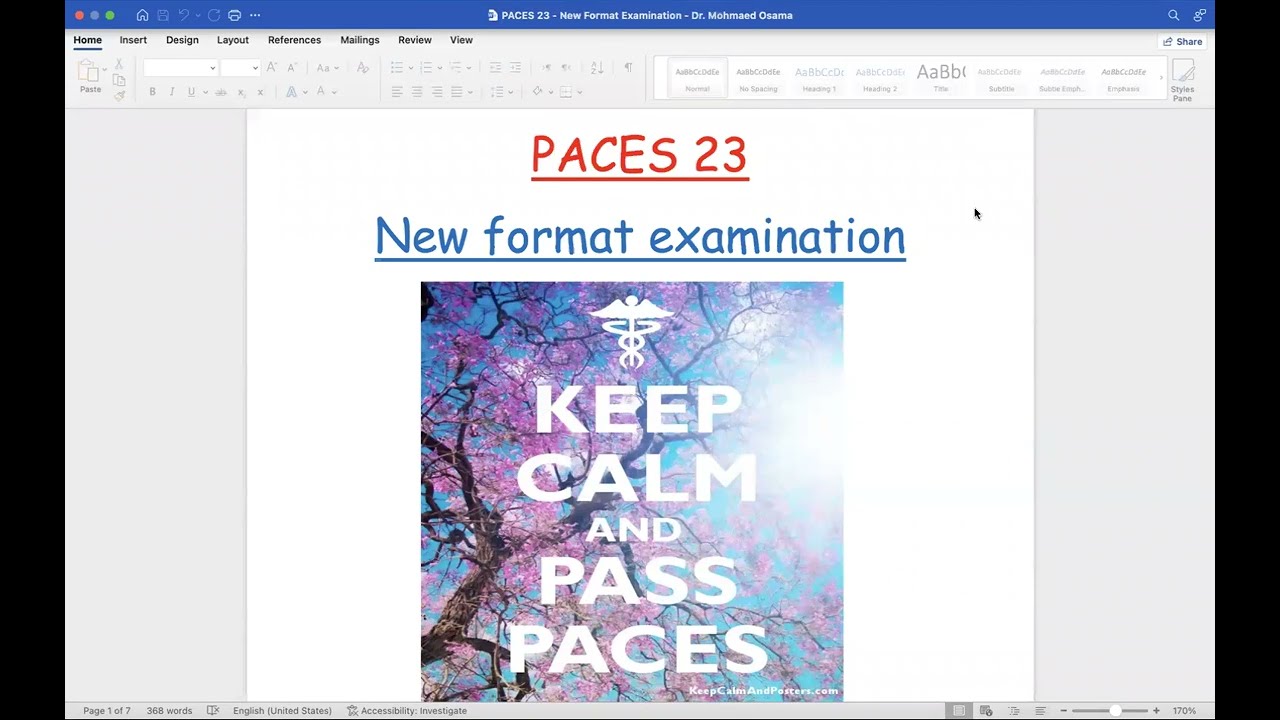Switch to the Layout tab
This screenshot has width=1280, height=720.
(233, 40)
